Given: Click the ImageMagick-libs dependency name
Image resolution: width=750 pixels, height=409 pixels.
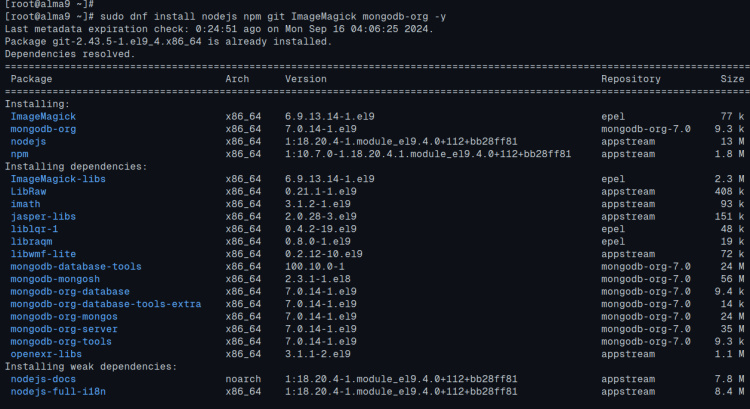Looking at the screenshot, I should [x=55, y=179].
